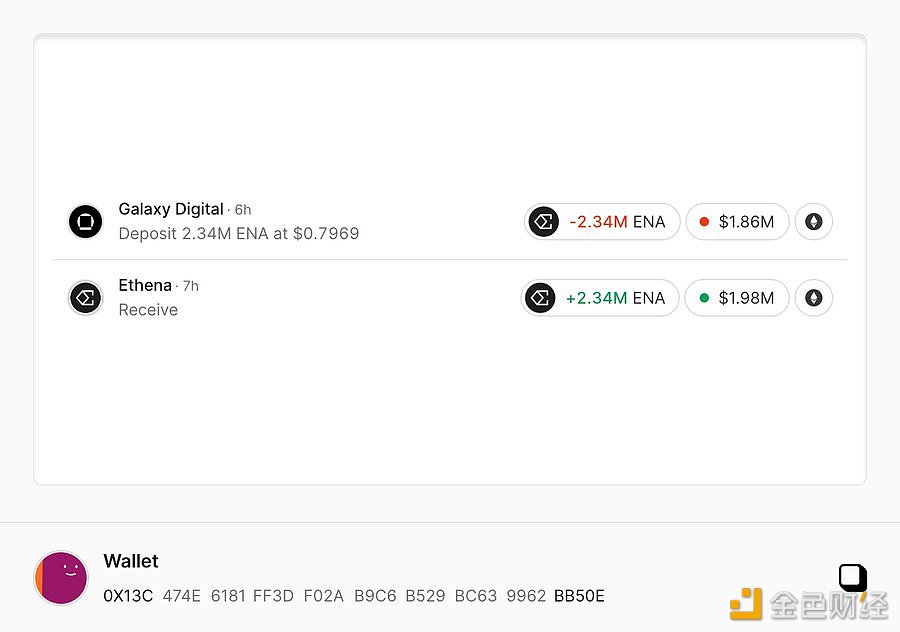Select the 'Receive' transaction label
Image resolution: width=900 pixels, height=632 pixels.
(148, 310)
